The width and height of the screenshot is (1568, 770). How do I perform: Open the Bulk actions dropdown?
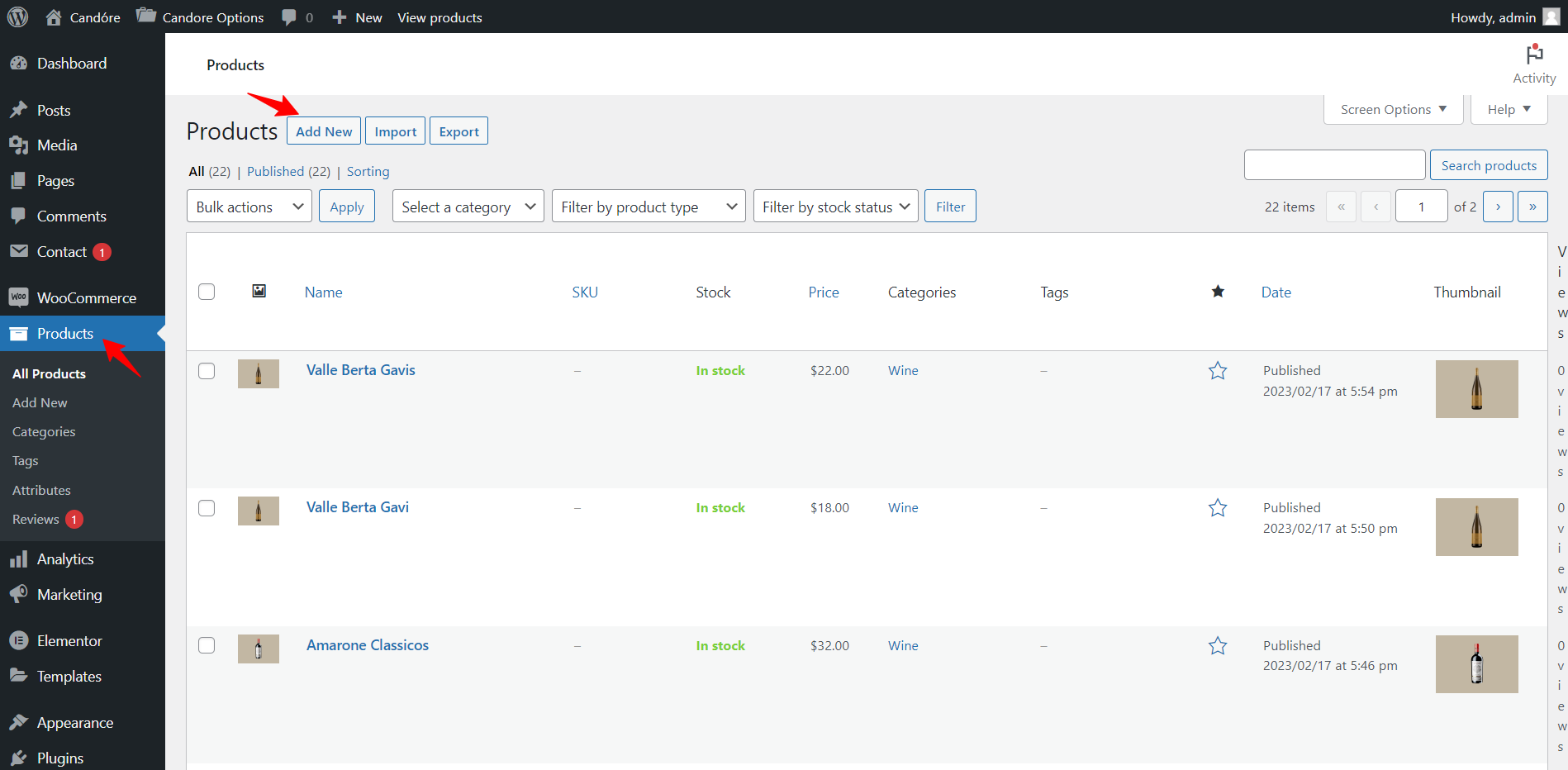click(249, 207)
